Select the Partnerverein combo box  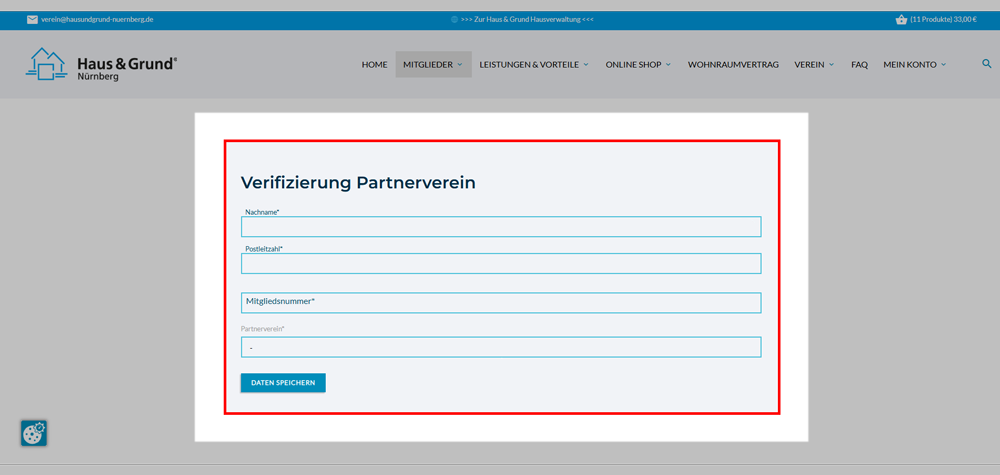(500, 347)
